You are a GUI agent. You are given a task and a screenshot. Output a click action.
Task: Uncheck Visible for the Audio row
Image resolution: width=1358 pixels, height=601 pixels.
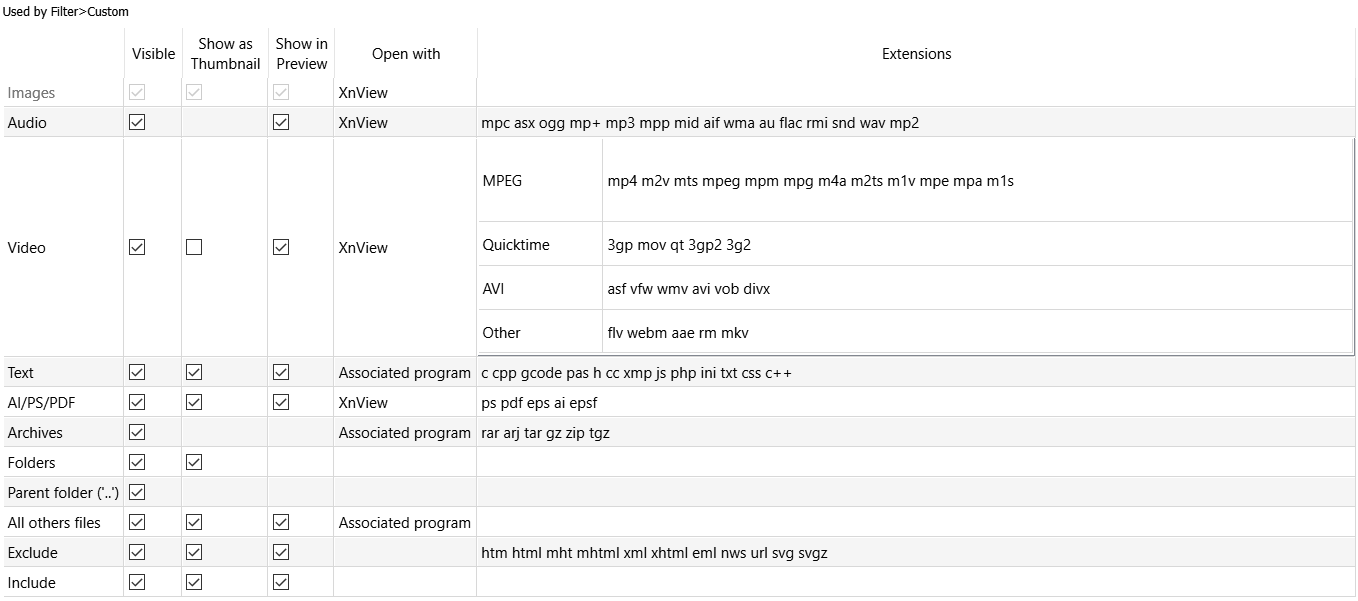[137, 122]
